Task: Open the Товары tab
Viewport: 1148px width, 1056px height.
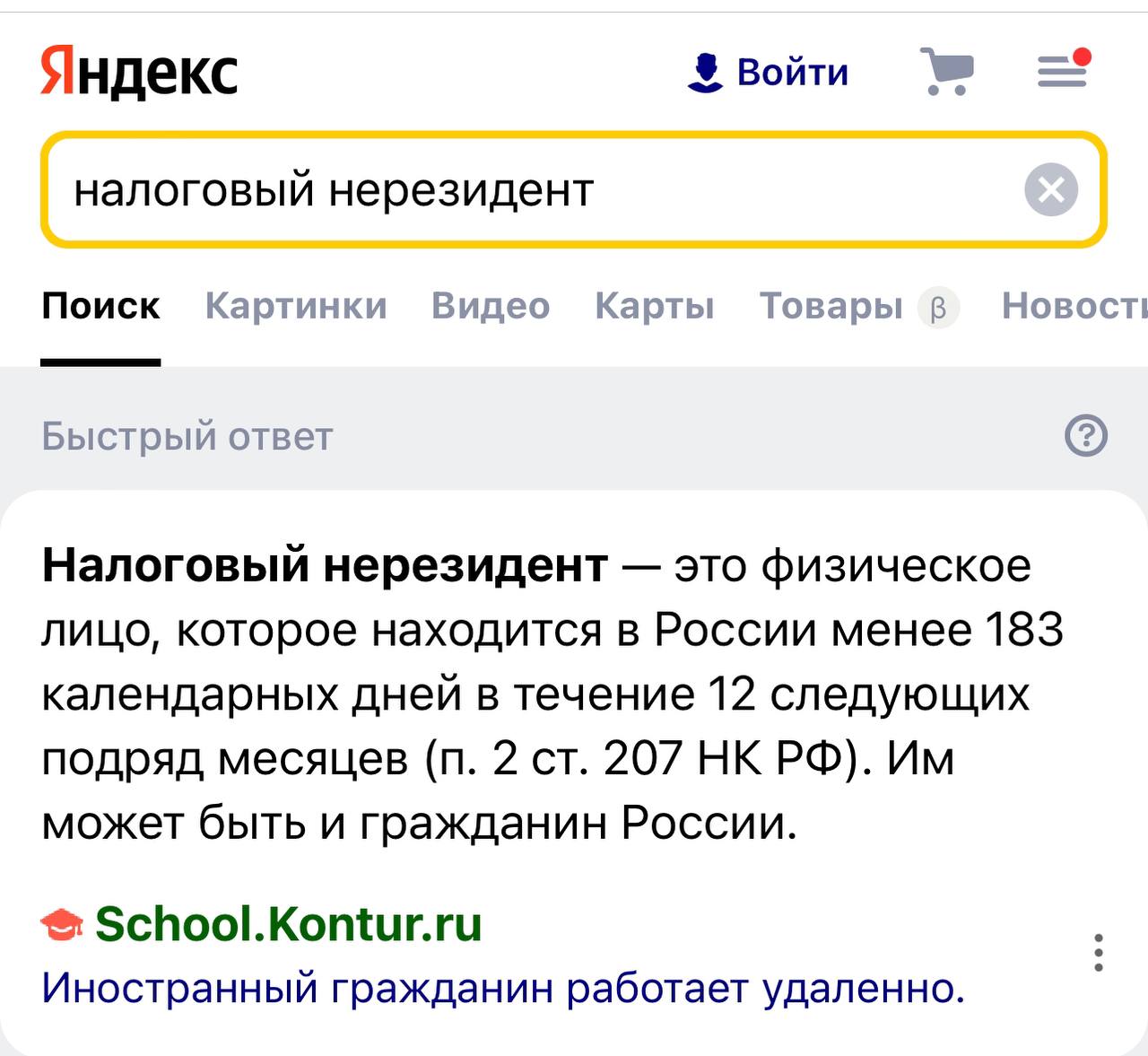Action: click(x=831, y=307)
